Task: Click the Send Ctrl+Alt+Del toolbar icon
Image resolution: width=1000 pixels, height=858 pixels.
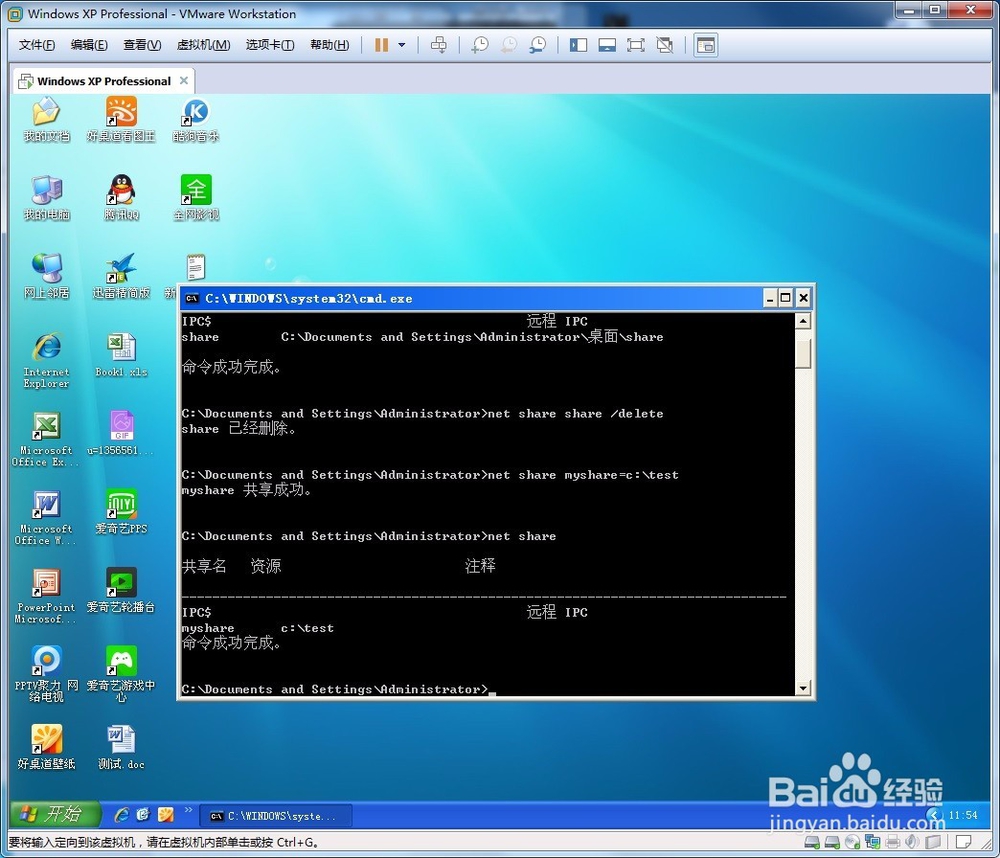Action: click(x=439, y=45)
